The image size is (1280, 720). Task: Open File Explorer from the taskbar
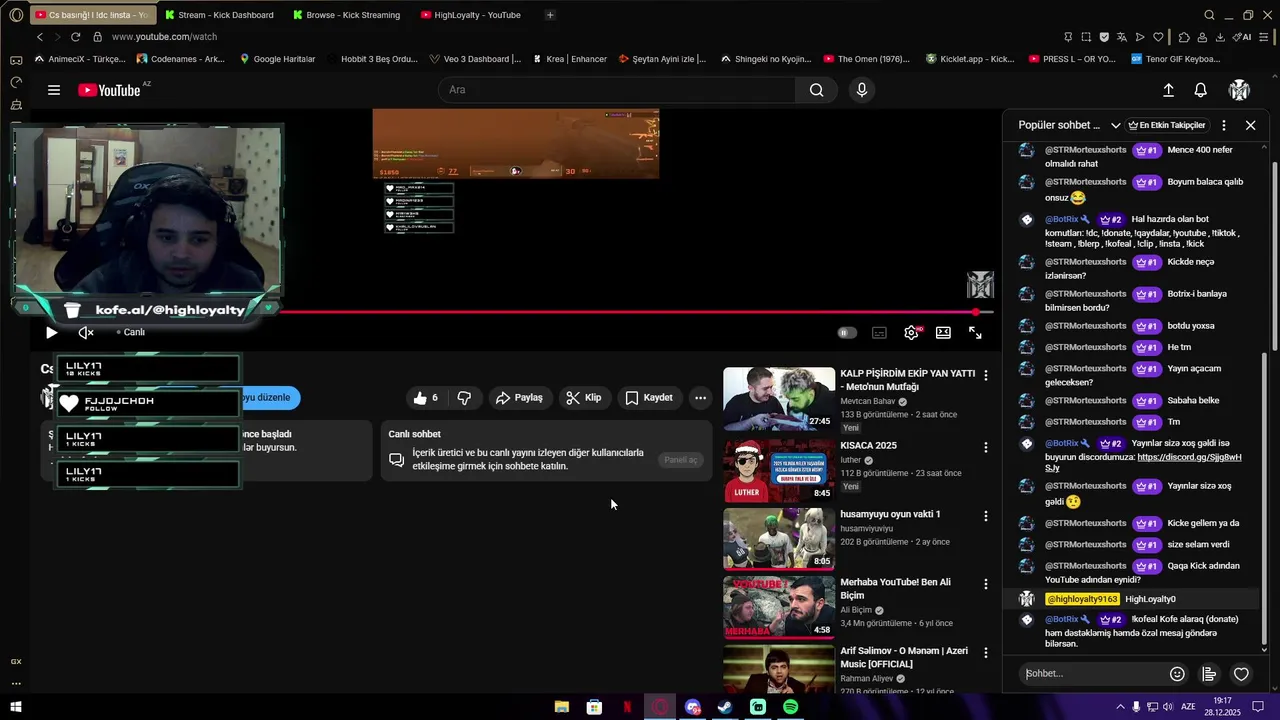click(562, 707)
